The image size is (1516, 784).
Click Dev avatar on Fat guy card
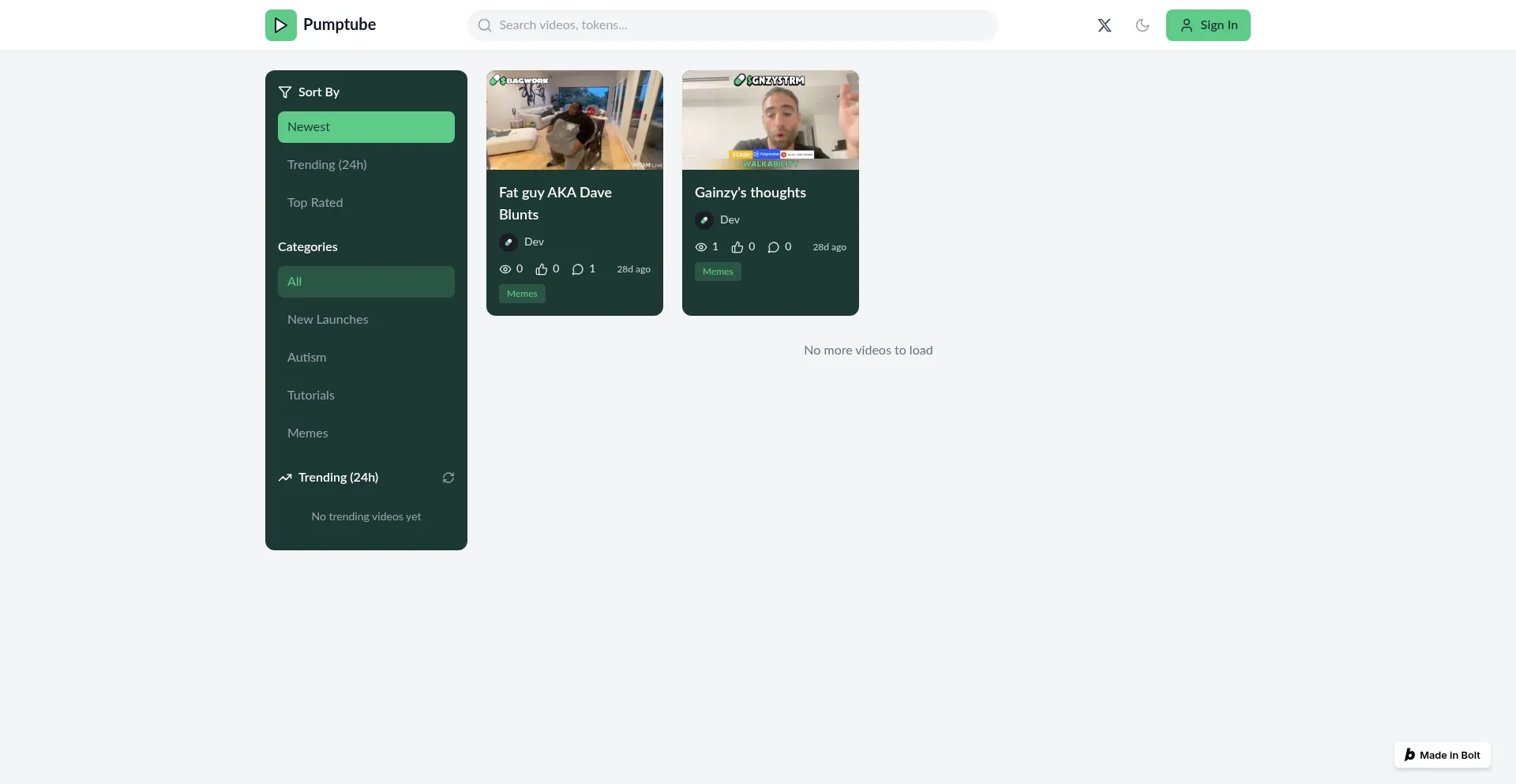(508, 242)
